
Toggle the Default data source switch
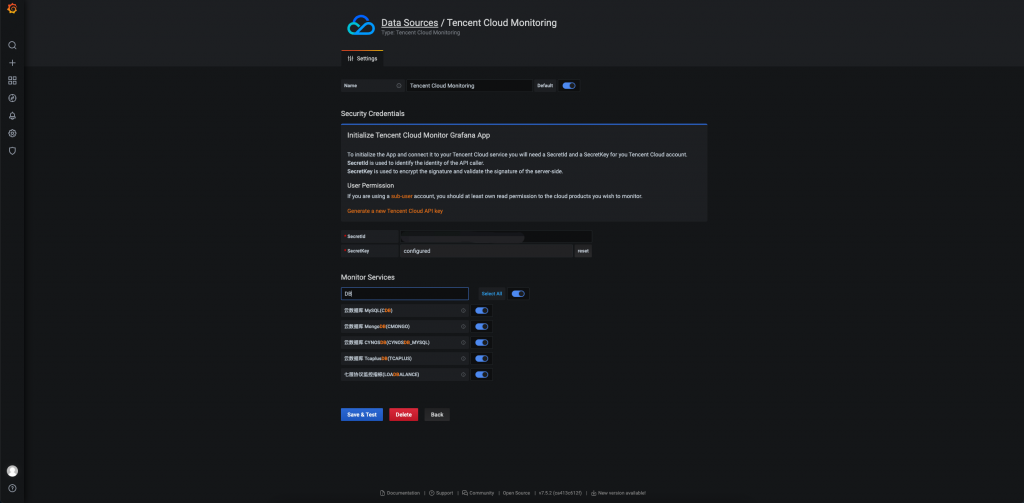pos(568,86)
